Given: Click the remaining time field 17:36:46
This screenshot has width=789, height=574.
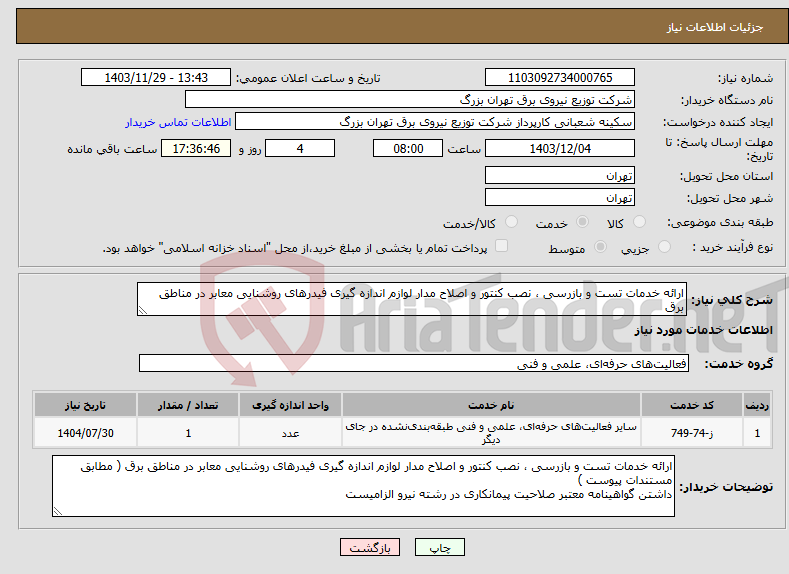Looking at the screenshot, I should pos(196,148).
